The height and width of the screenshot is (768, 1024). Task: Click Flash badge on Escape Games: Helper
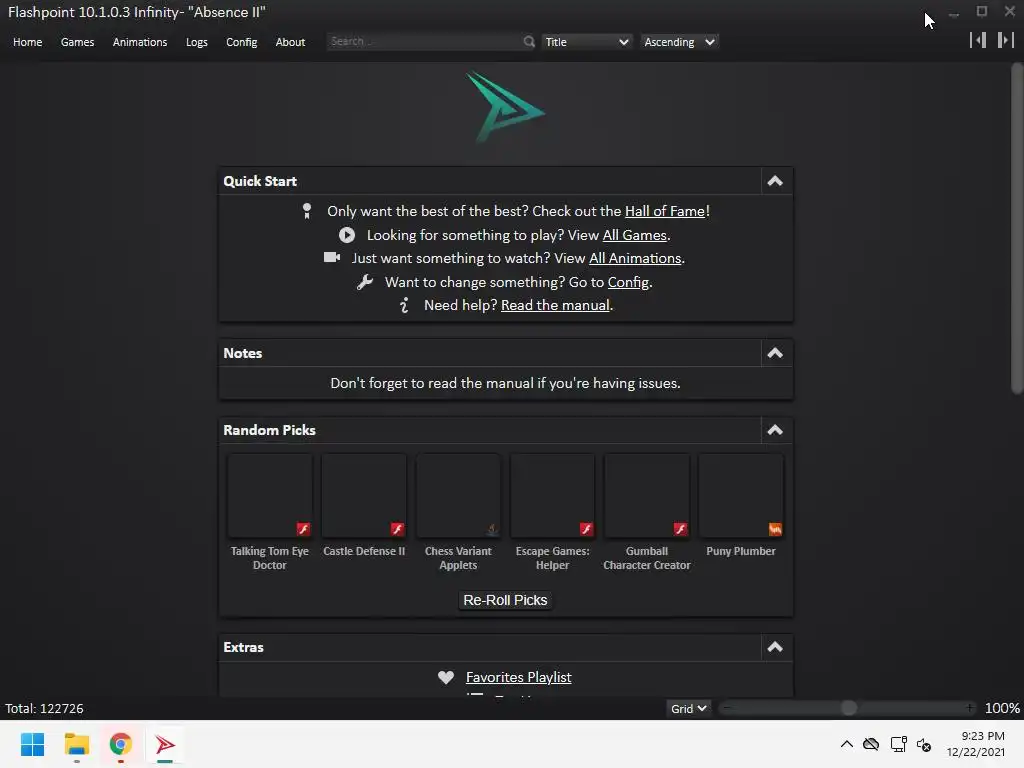tap(586, 529)
